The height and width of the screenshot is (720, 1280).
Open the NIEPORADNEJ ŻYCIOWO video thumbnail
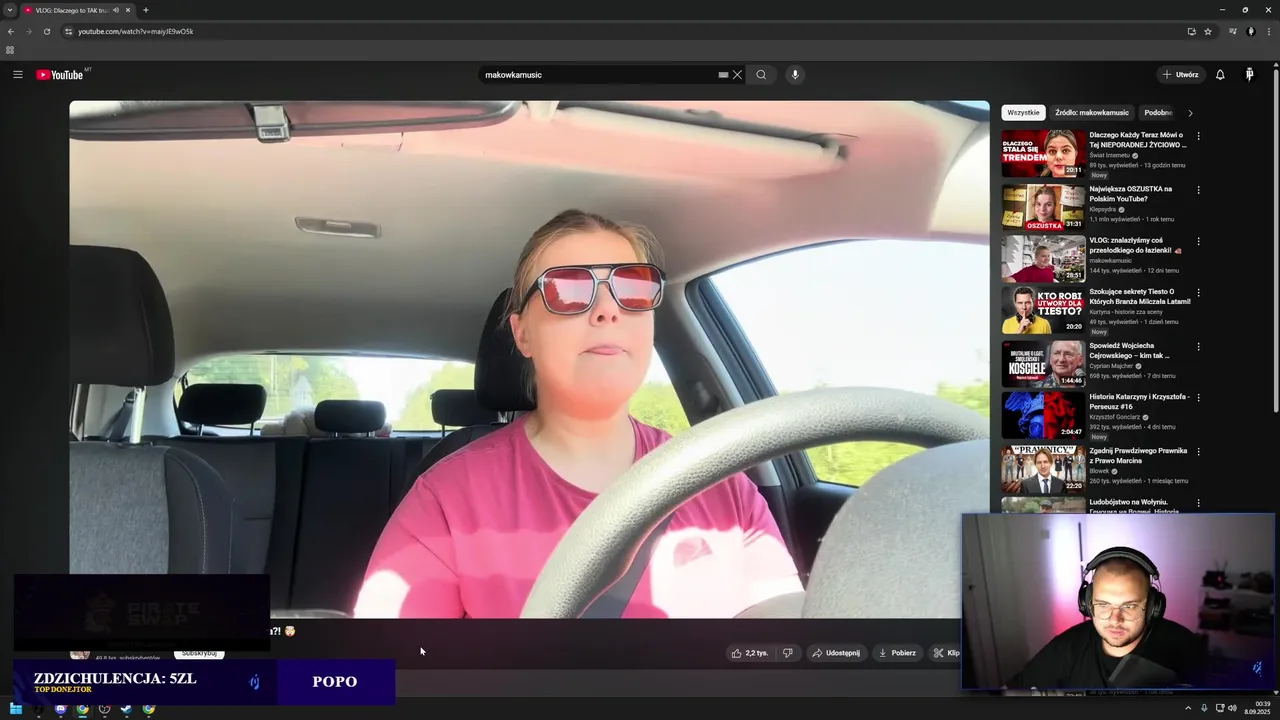1043,153
